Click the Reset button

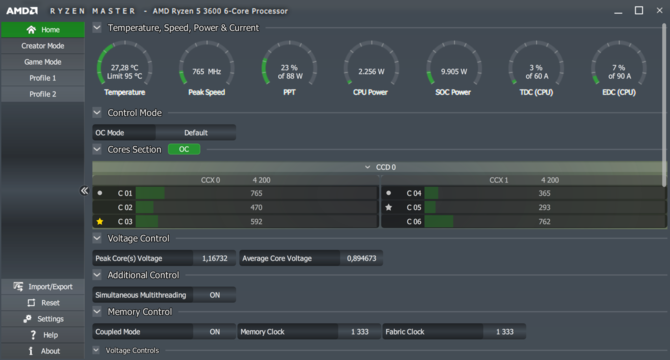pos(43,303)
